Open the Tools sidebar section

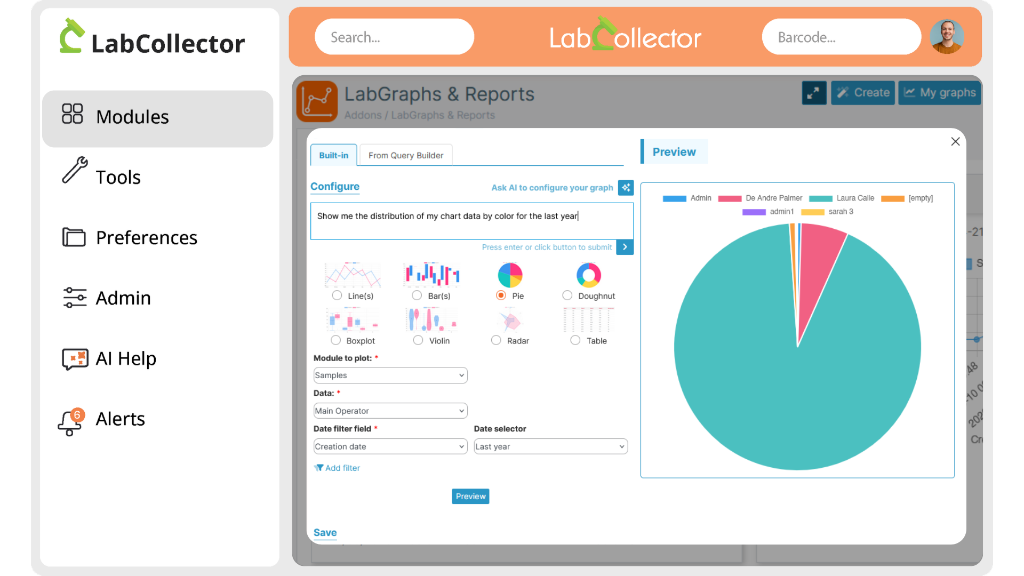(118, 177)
